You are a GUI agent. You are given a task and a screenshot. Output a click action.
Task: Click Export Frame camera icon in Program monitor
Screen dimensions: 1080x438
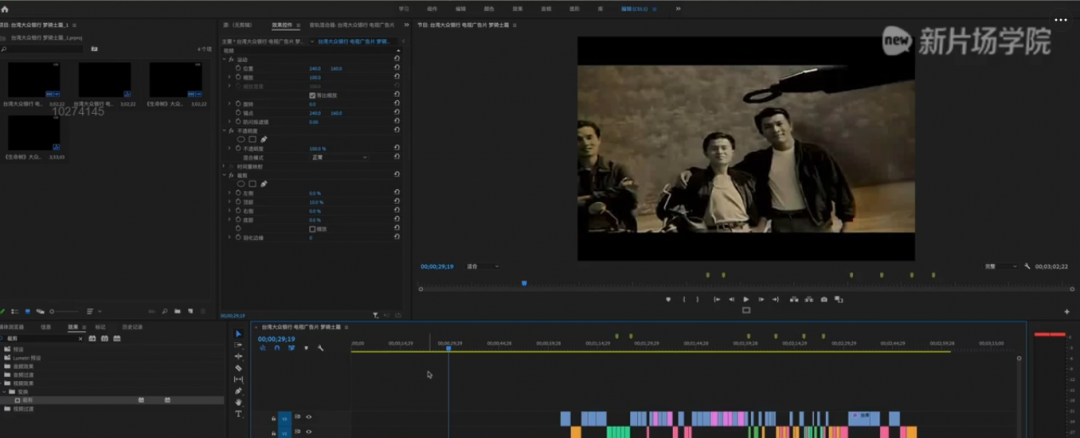824,300
